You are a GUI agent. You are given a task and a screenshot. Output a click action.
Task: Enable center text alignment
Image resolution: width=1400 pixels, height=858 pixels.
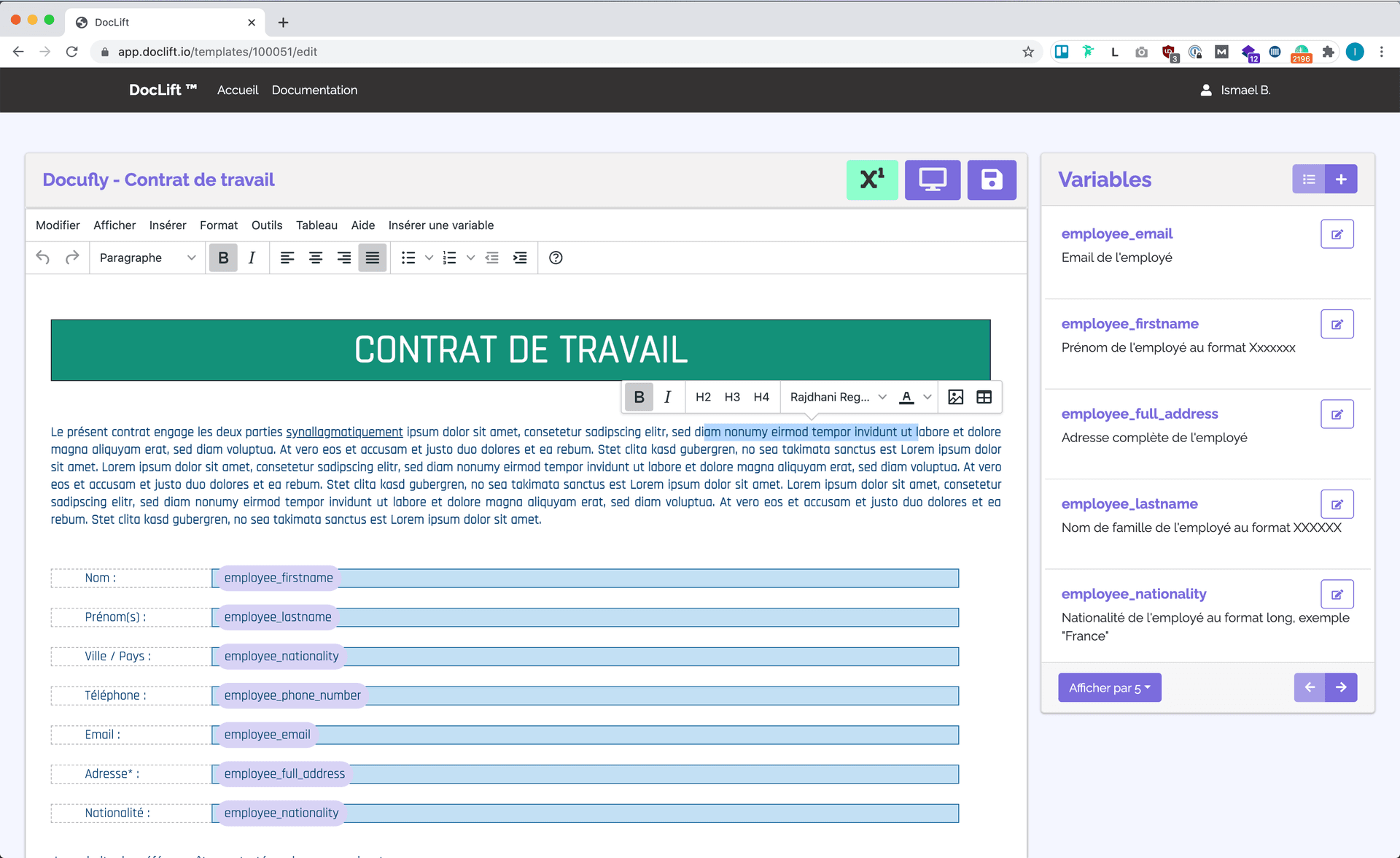[316, 258]
